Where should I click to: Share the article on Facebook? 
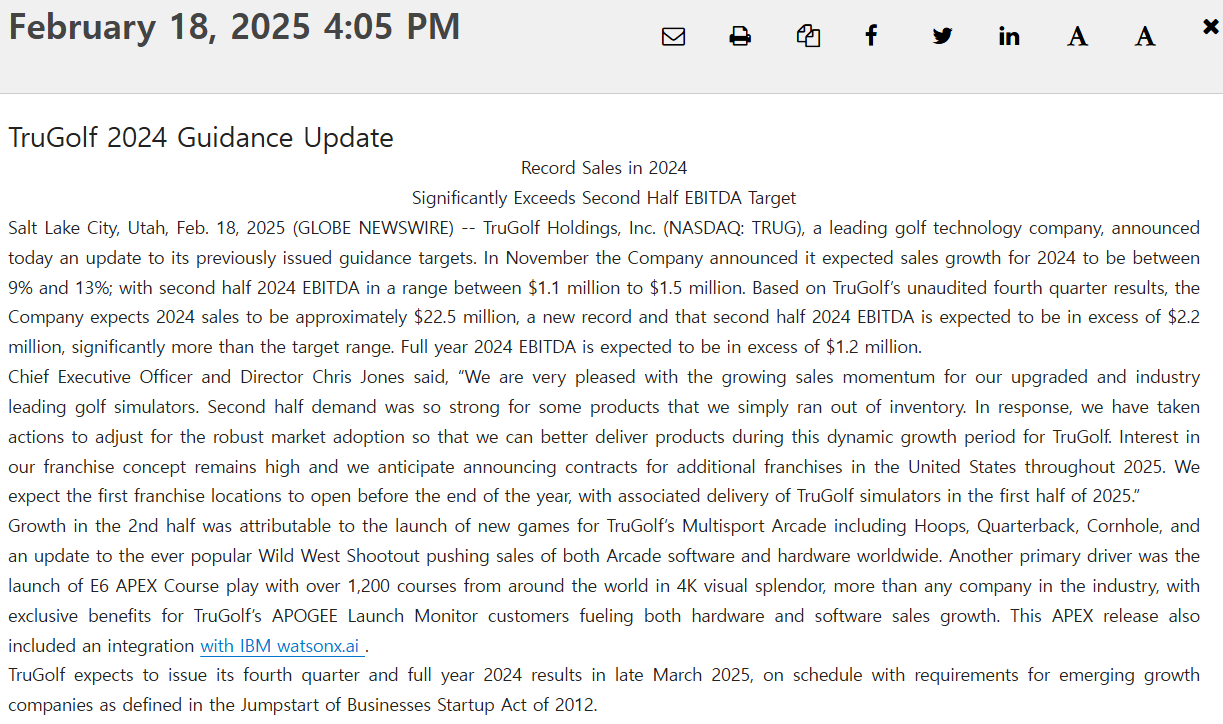pos(871,36)
